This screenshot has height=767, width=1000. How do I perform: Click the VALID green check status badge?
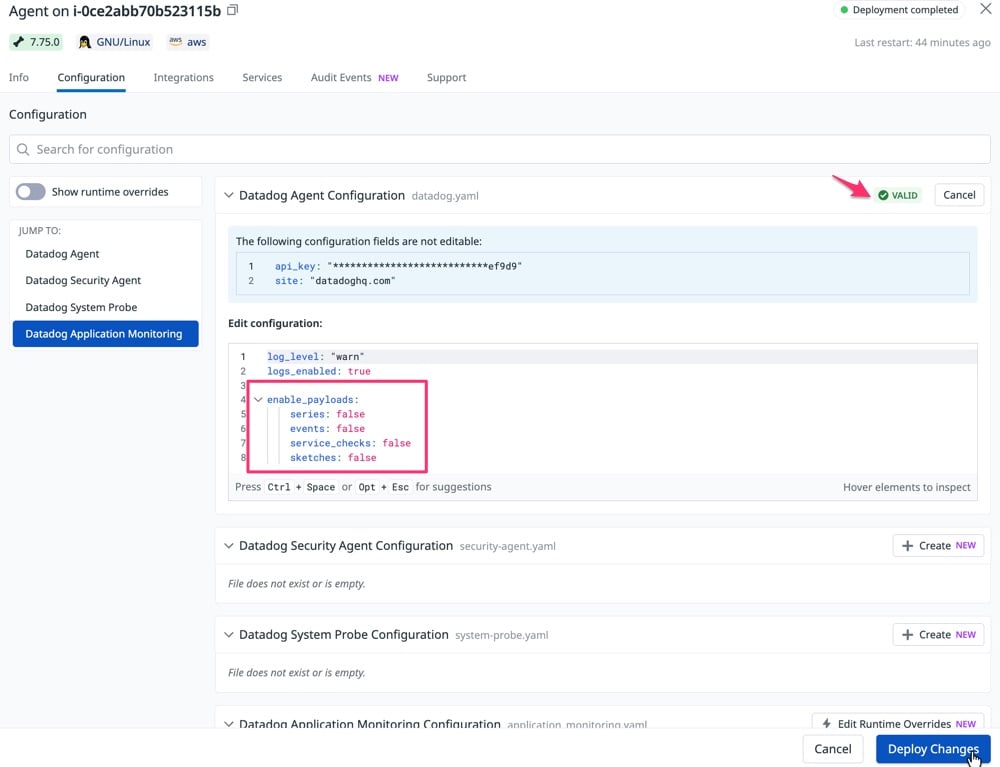click(x=897, y=195)
